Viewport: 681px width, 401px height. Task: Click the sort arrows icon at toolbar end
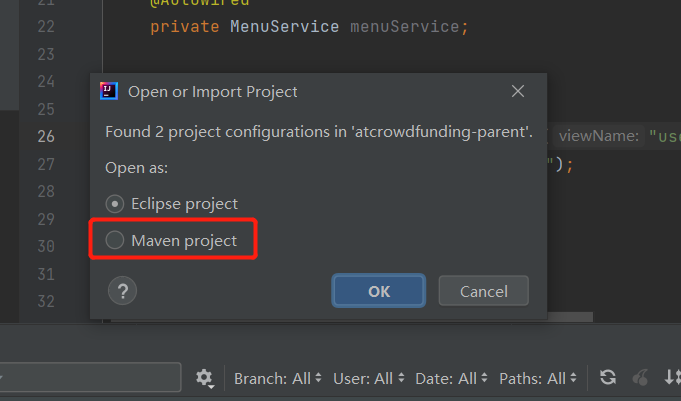click(x=671, y=378)
